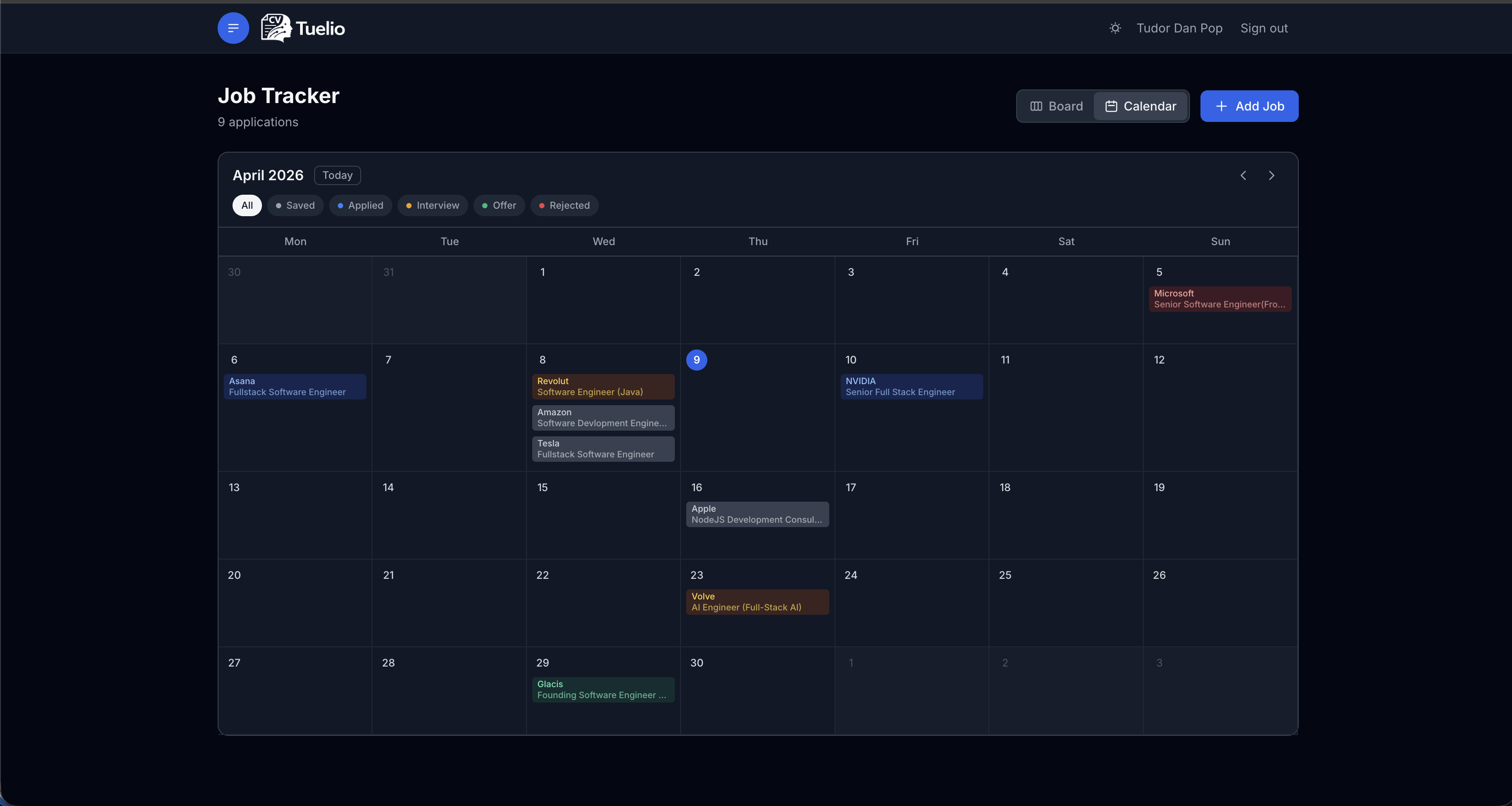Open the blue hamburger menu button
1512x806 pixels.
pyautogui.click(x=233, y=28)
